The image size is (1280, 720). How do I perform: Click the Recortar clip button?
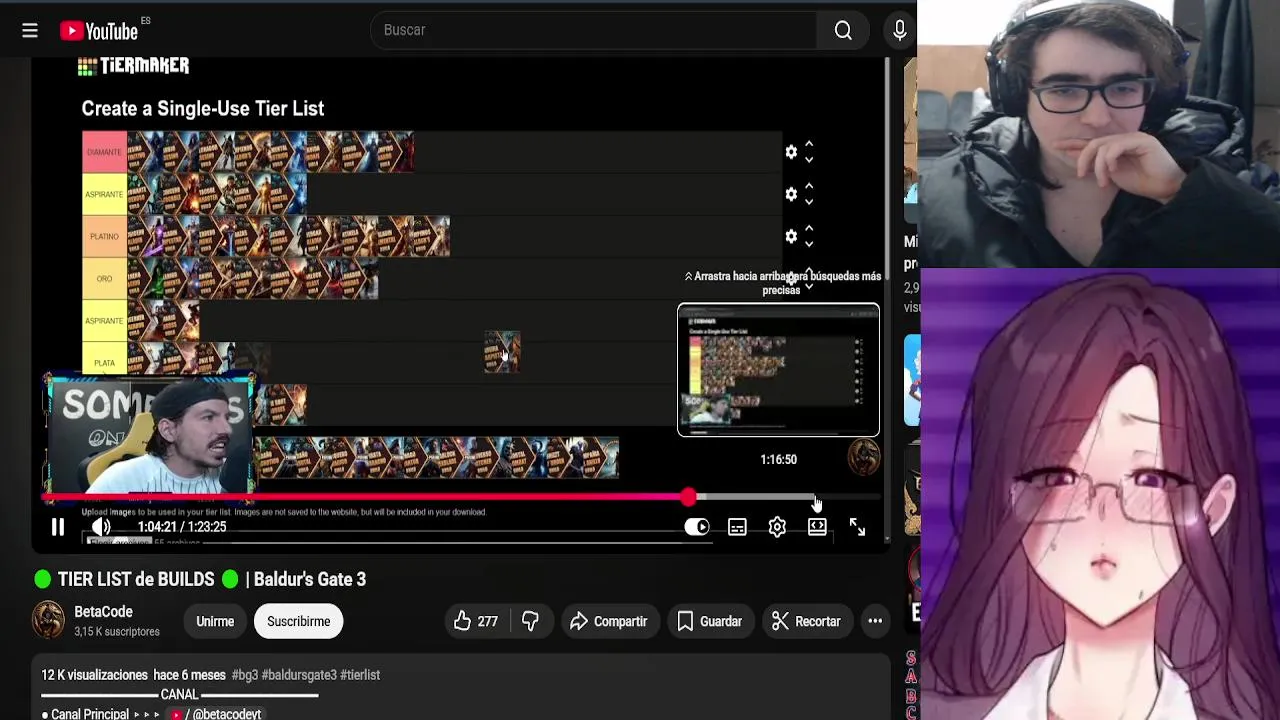click(806, 621)
